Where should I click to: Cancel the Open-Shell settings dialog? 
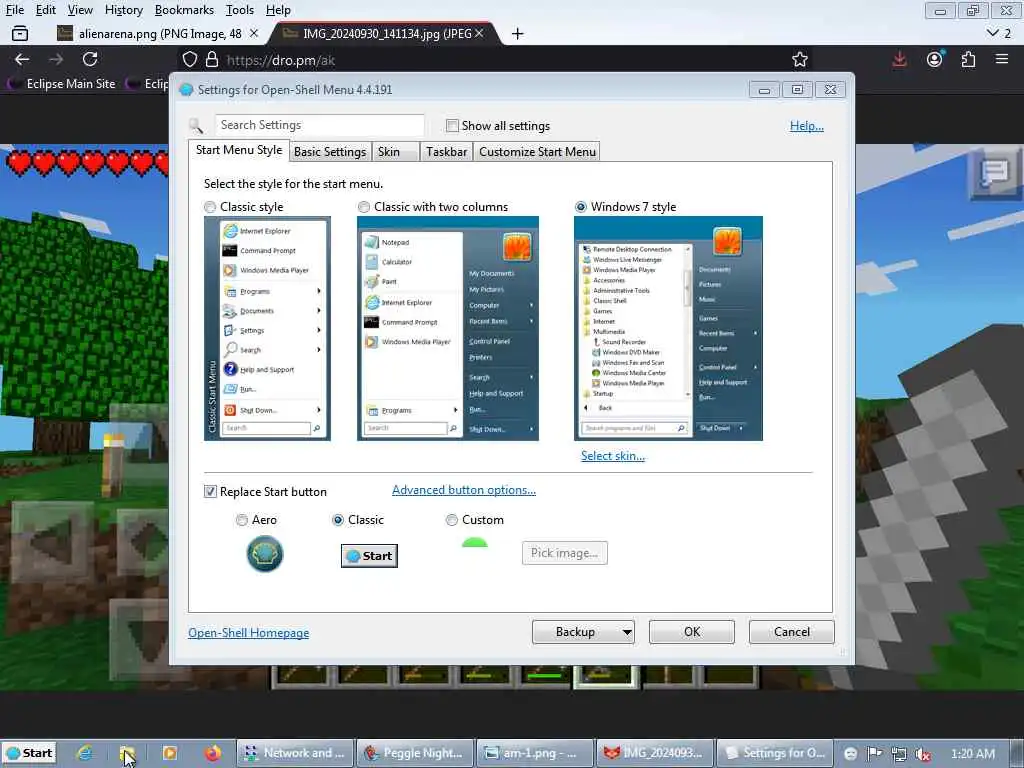click(792, 632)
